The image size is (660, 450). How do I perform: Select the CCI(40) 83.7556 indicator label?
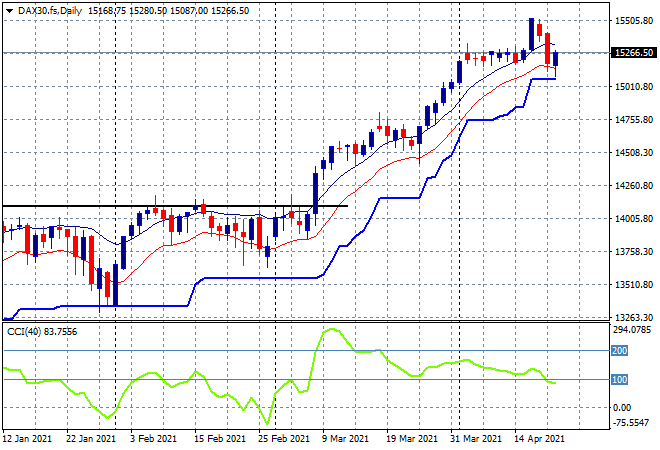pos(42,332)
